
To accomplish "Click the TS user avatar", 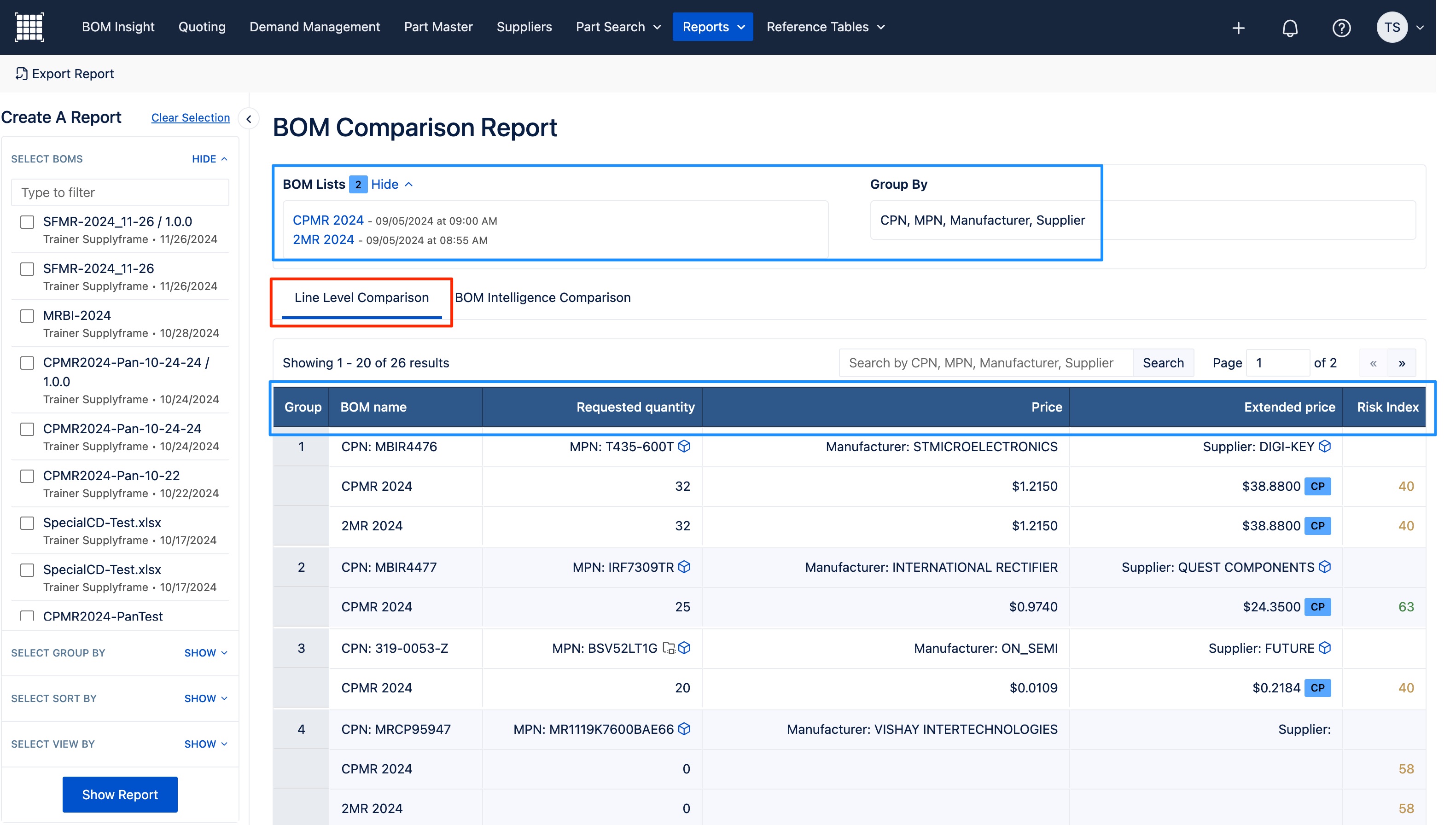I will [x=1392, y=27].
